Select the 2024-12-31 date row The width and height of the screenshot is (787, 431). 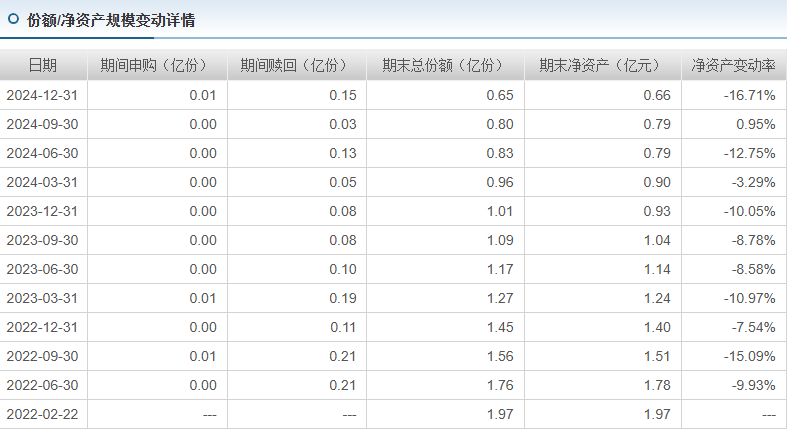[x=42, y=95]
